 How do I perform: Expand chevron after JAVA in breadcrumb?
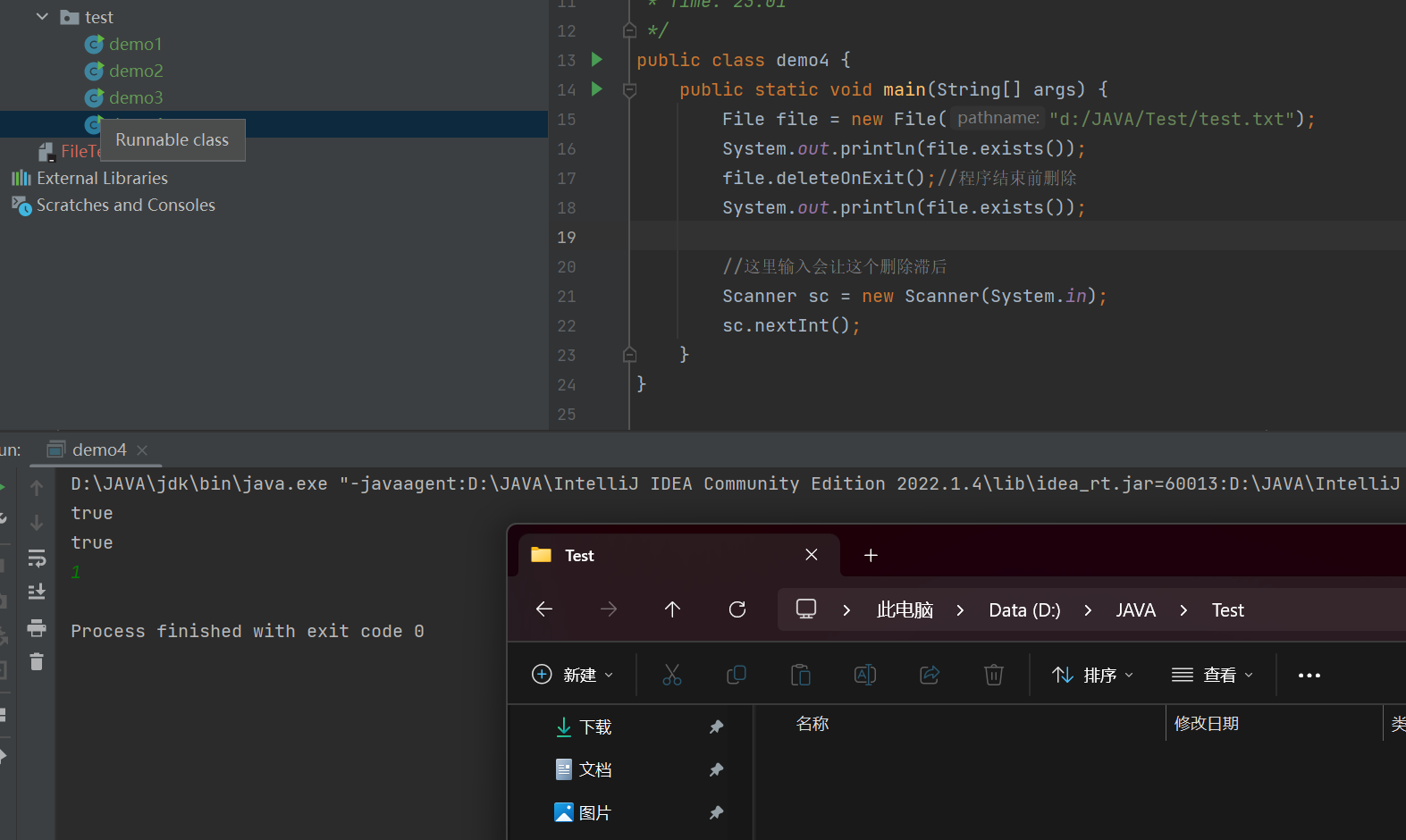1183,610
